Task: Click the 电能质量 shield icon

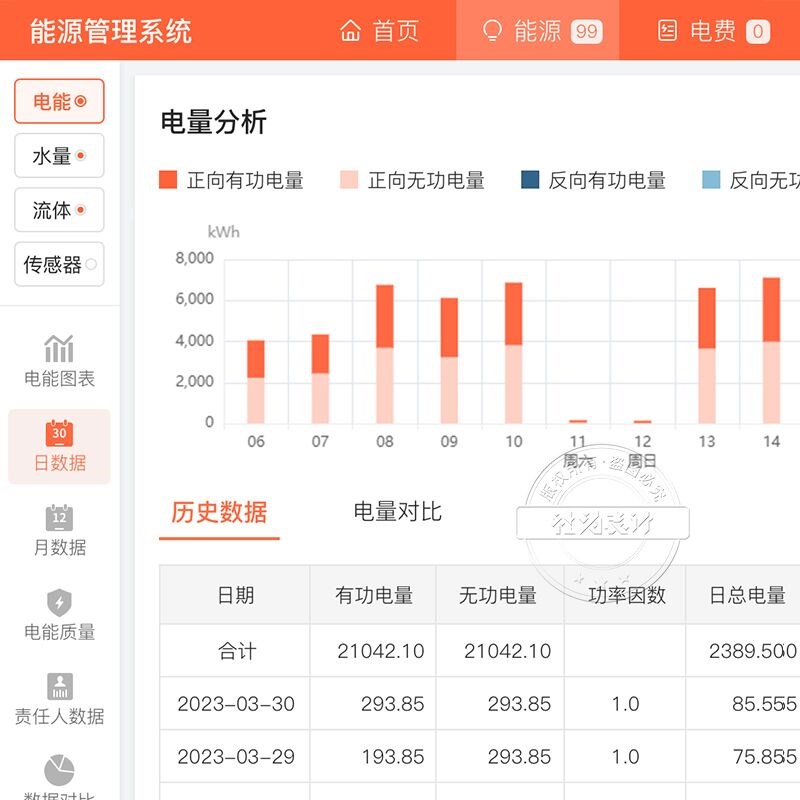Action: 60,602
